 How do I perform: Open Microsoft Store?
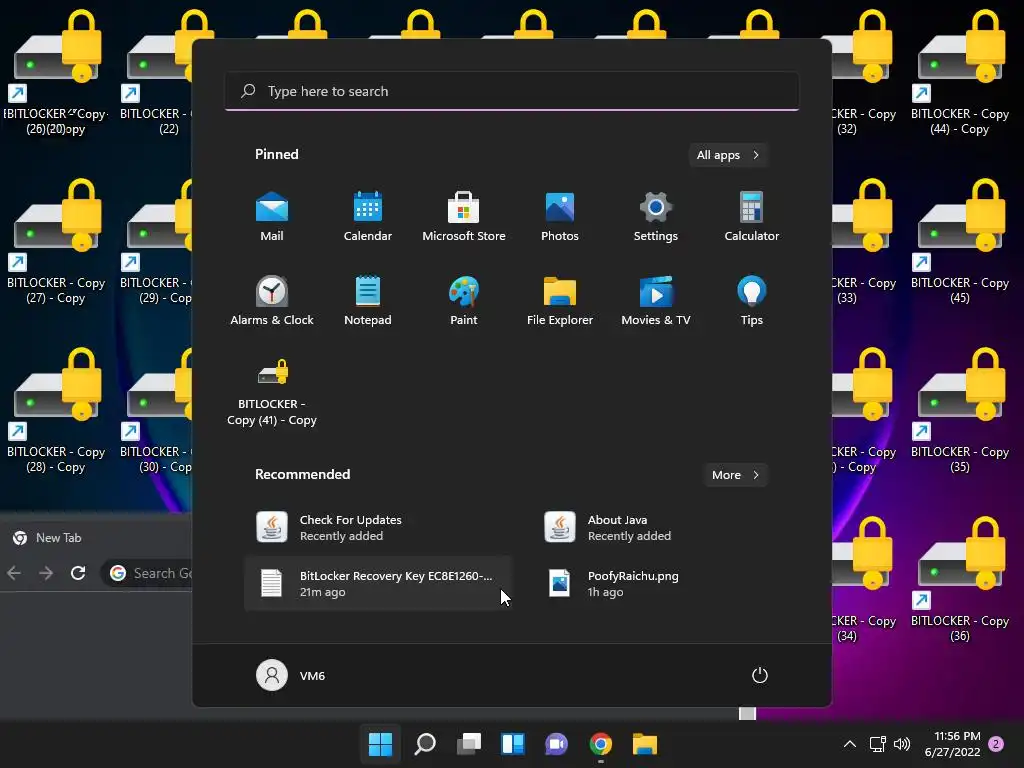[x=464, y=216]
